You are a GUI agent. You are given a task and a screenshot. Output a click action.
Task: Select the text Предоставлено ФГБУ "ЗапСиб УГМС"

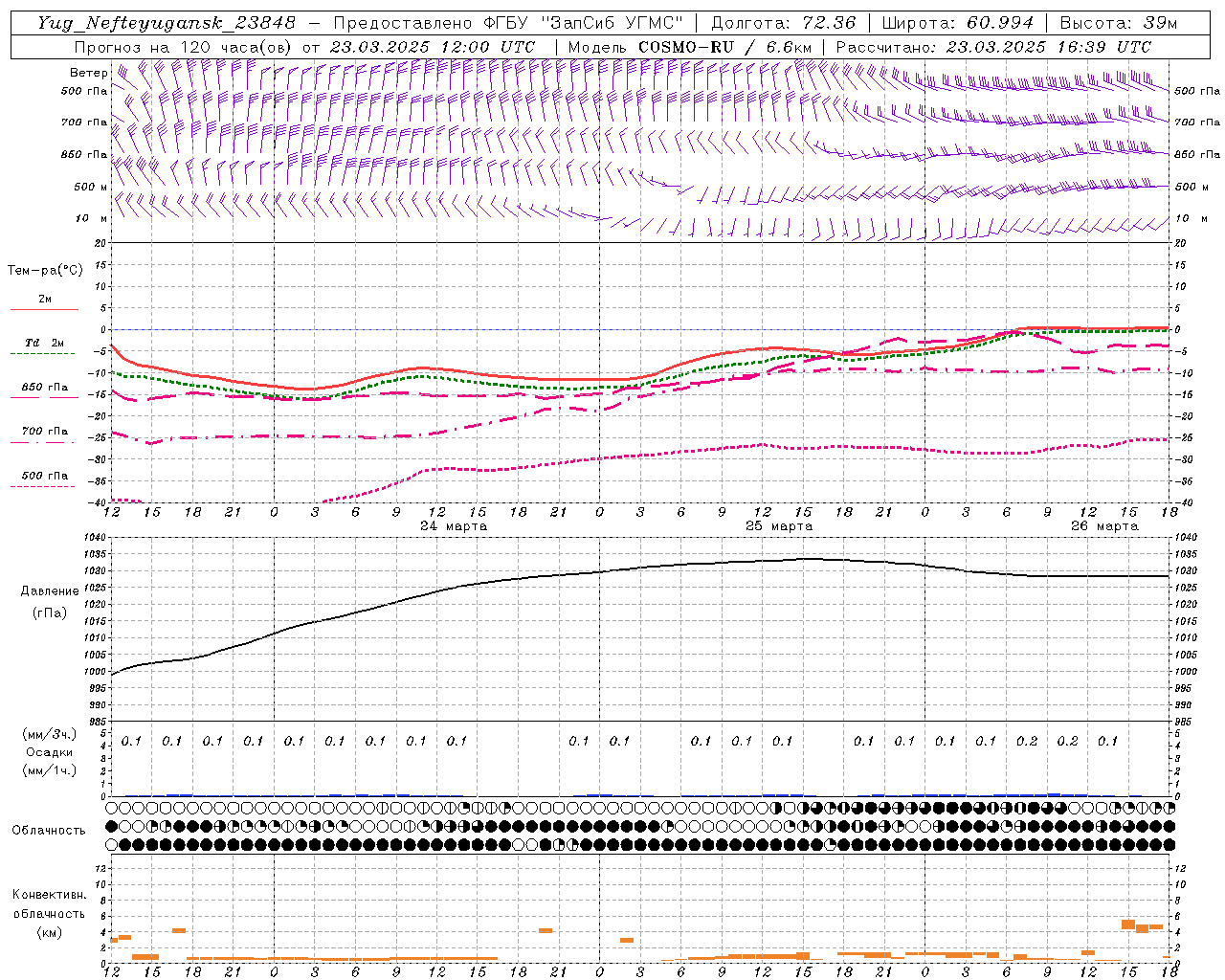coord(508,23)
